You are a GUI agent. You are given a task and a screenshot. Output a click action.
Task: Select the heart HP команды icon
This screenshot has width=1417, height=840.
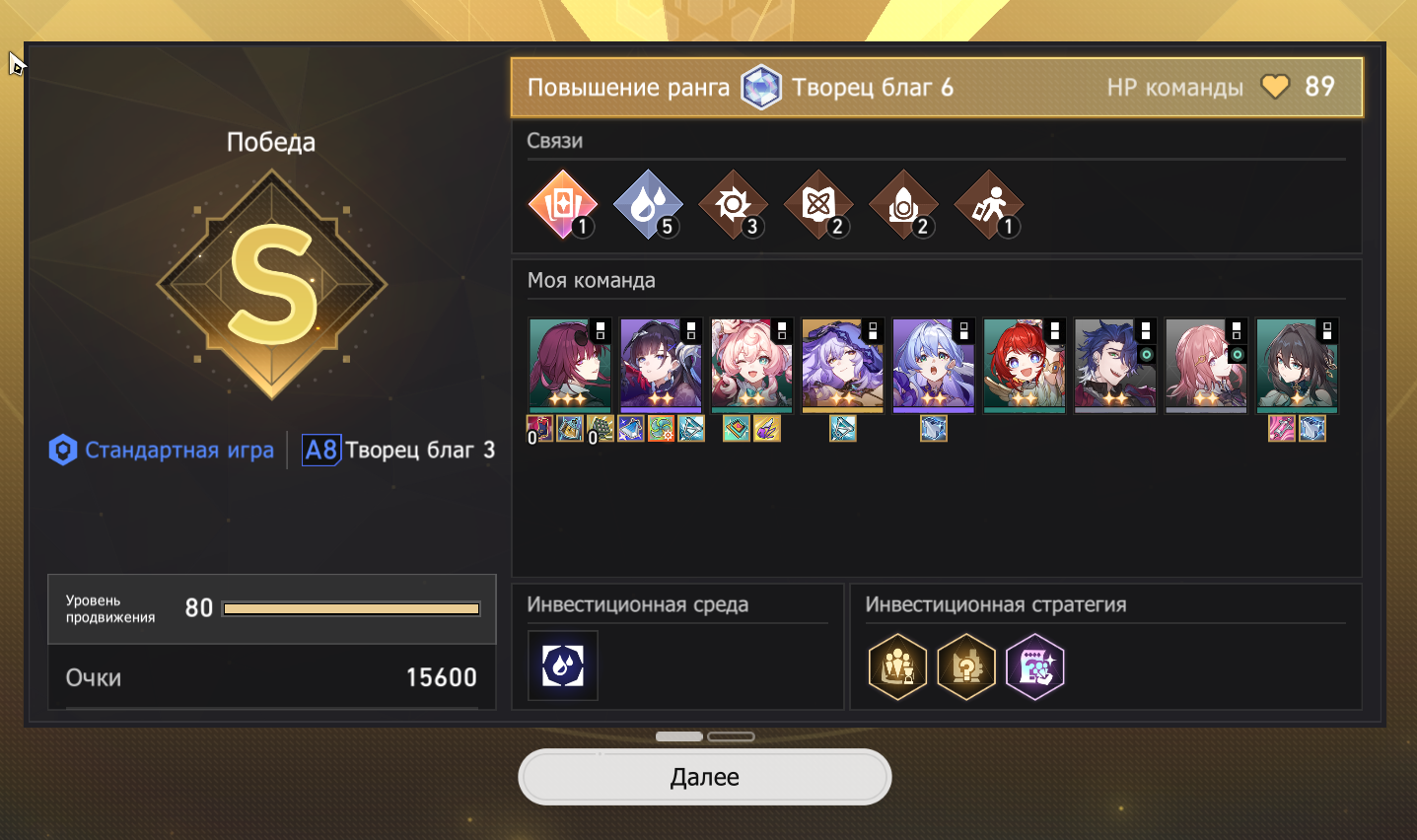(1275, 87)
